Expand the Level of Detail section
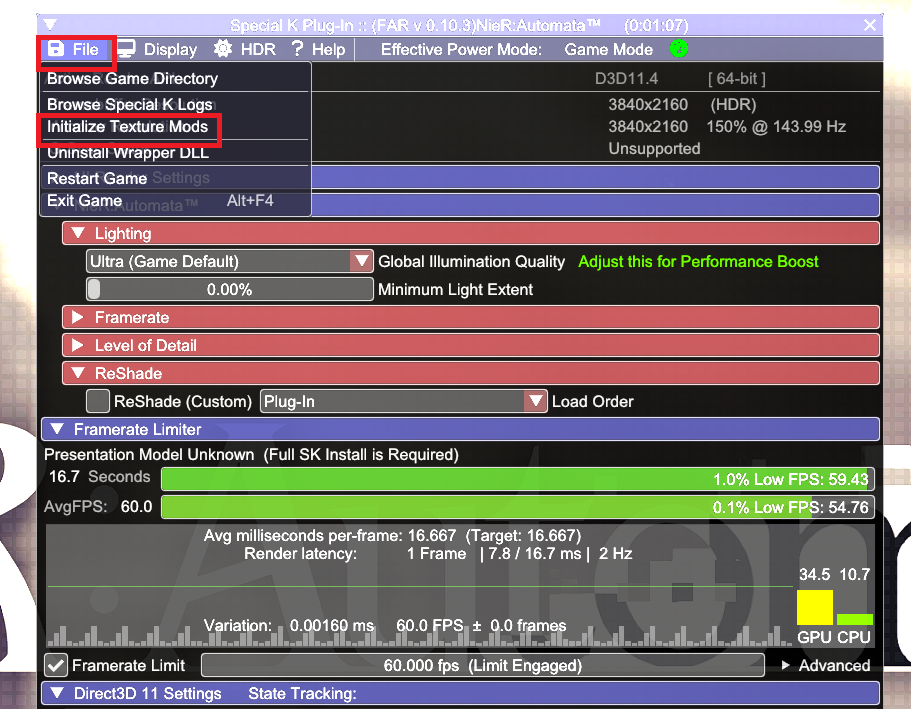 (x=471, y=346)
